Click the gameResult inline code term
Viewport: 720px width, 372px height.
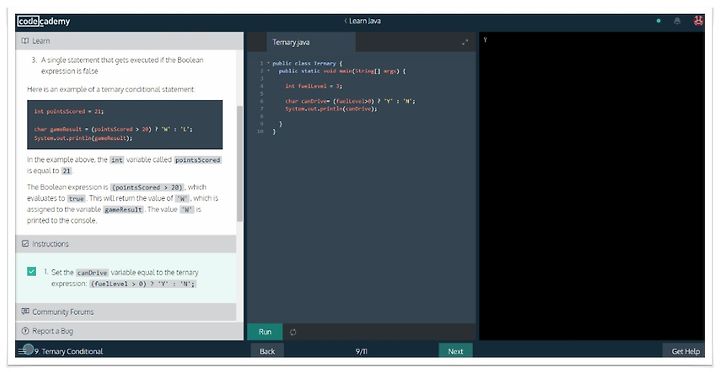point(122,210)
